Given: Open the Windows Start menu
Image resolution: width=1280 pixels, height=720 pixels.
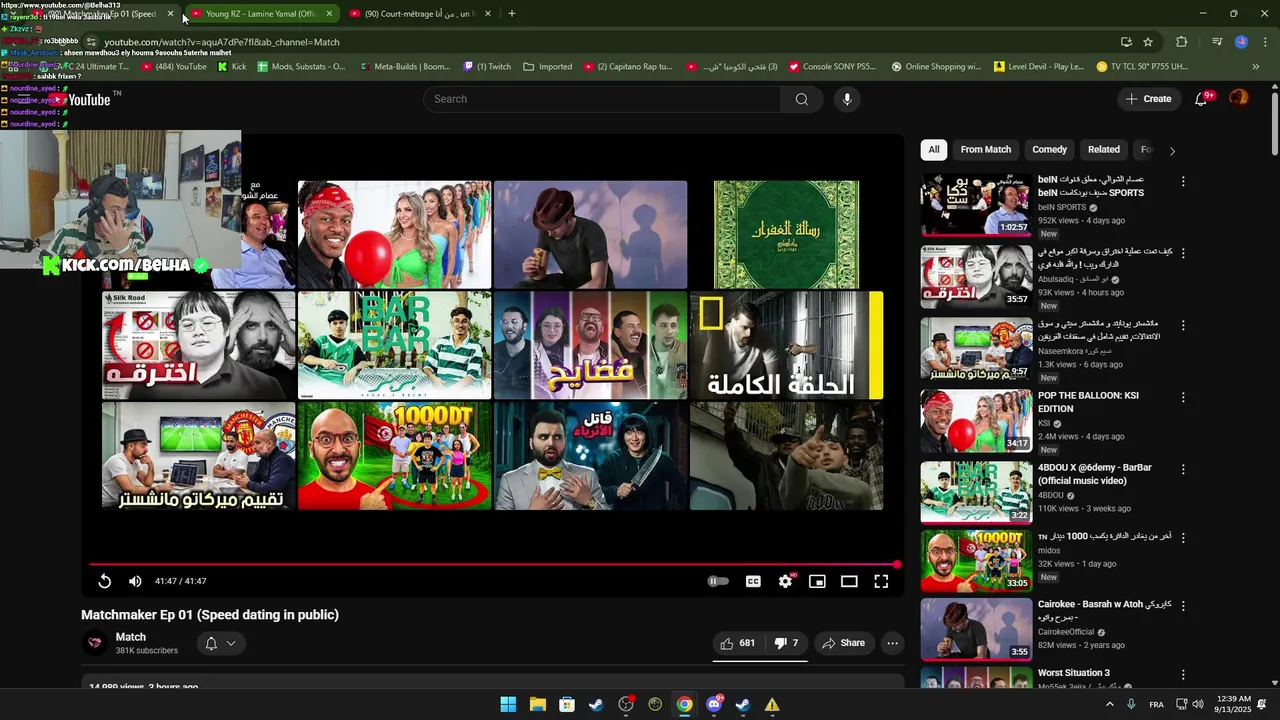Looking at the screenshot, I should pos(508,704).
